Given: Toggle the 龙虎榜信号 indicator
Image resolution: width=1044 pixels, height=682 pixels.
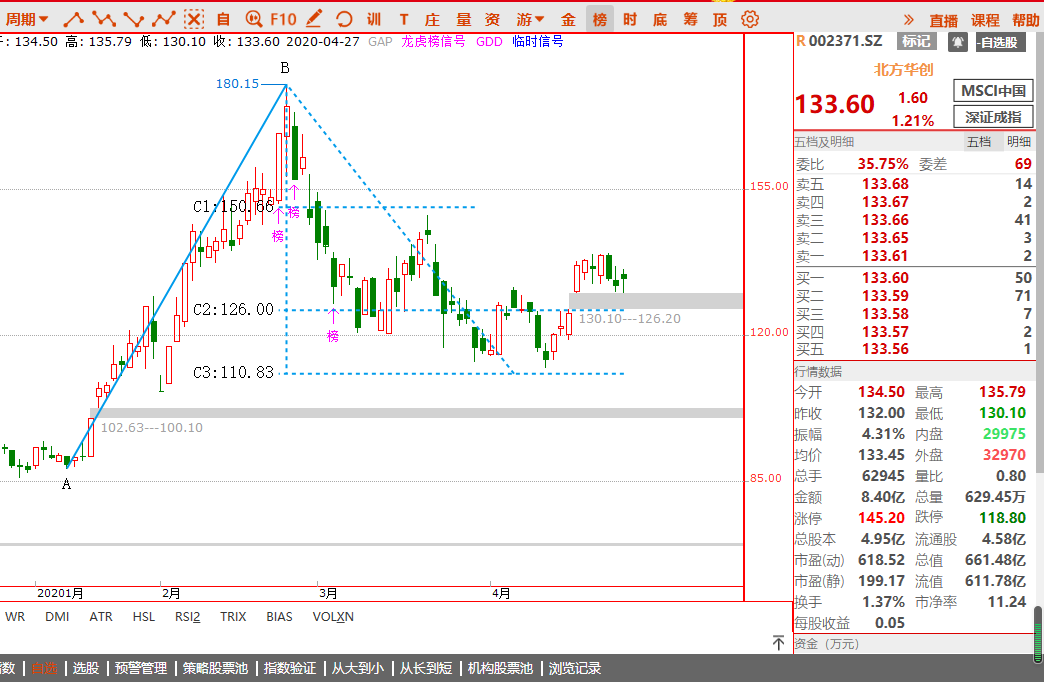Looking at the screenshot, I should coord(433,41).
